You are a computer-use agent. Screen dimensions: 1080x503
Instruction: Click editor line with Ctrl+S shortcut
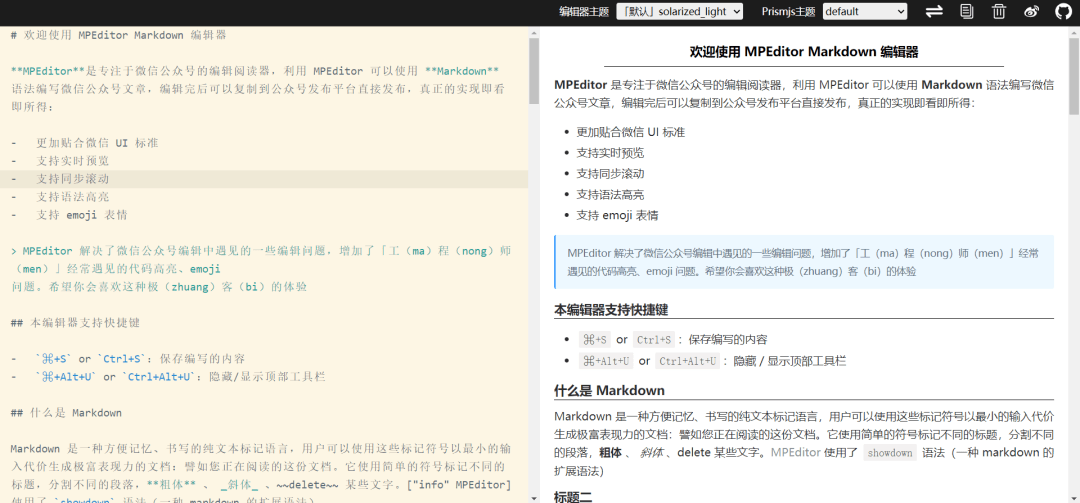click(x=128, y=359)
